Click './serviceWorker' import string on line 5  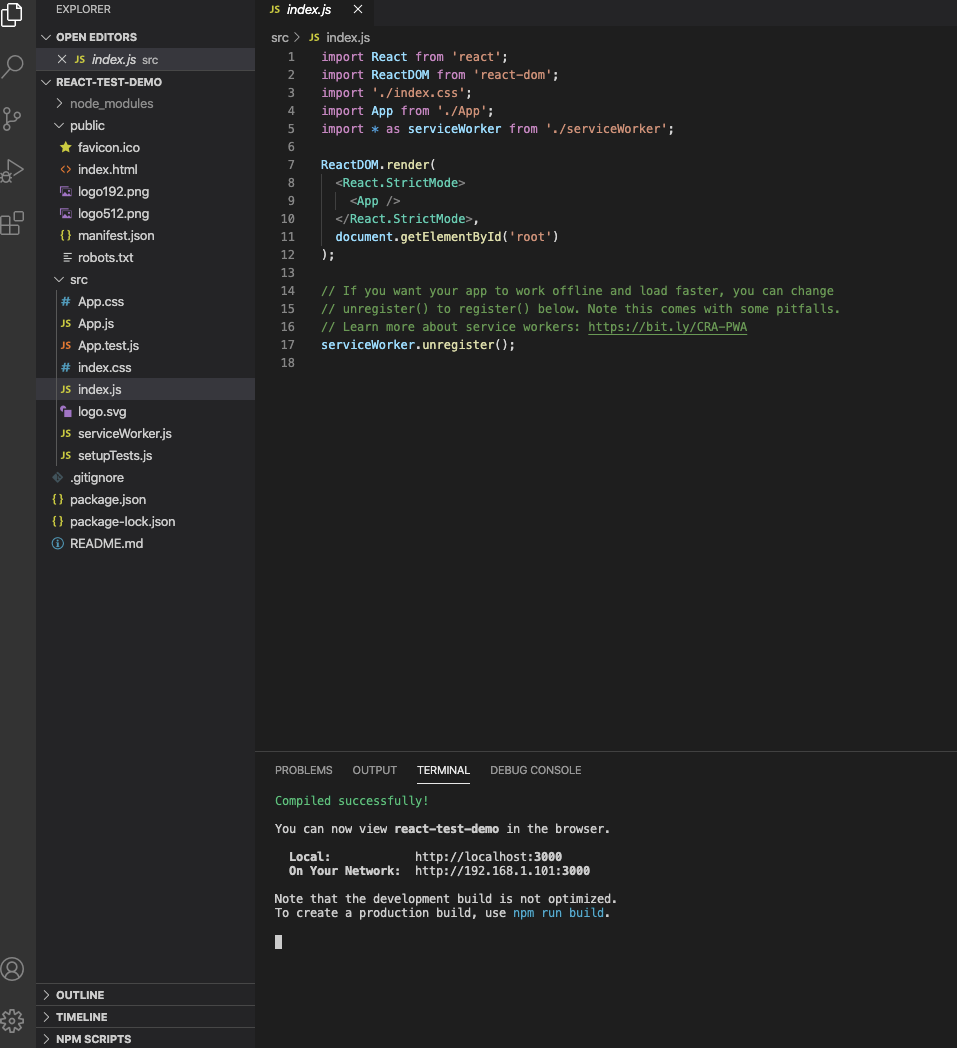click(606, 129)
